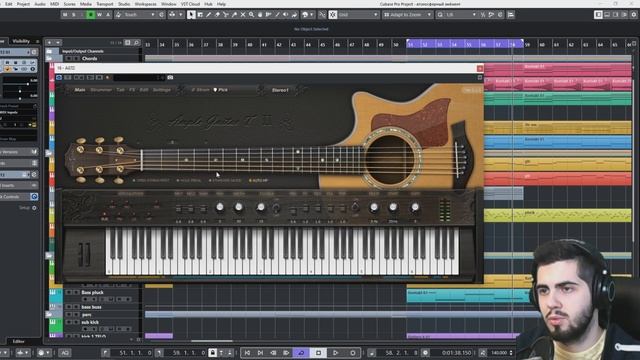
Task: Select the Split scissors tool
Action: pyautogui.click(x=226, y=15)
